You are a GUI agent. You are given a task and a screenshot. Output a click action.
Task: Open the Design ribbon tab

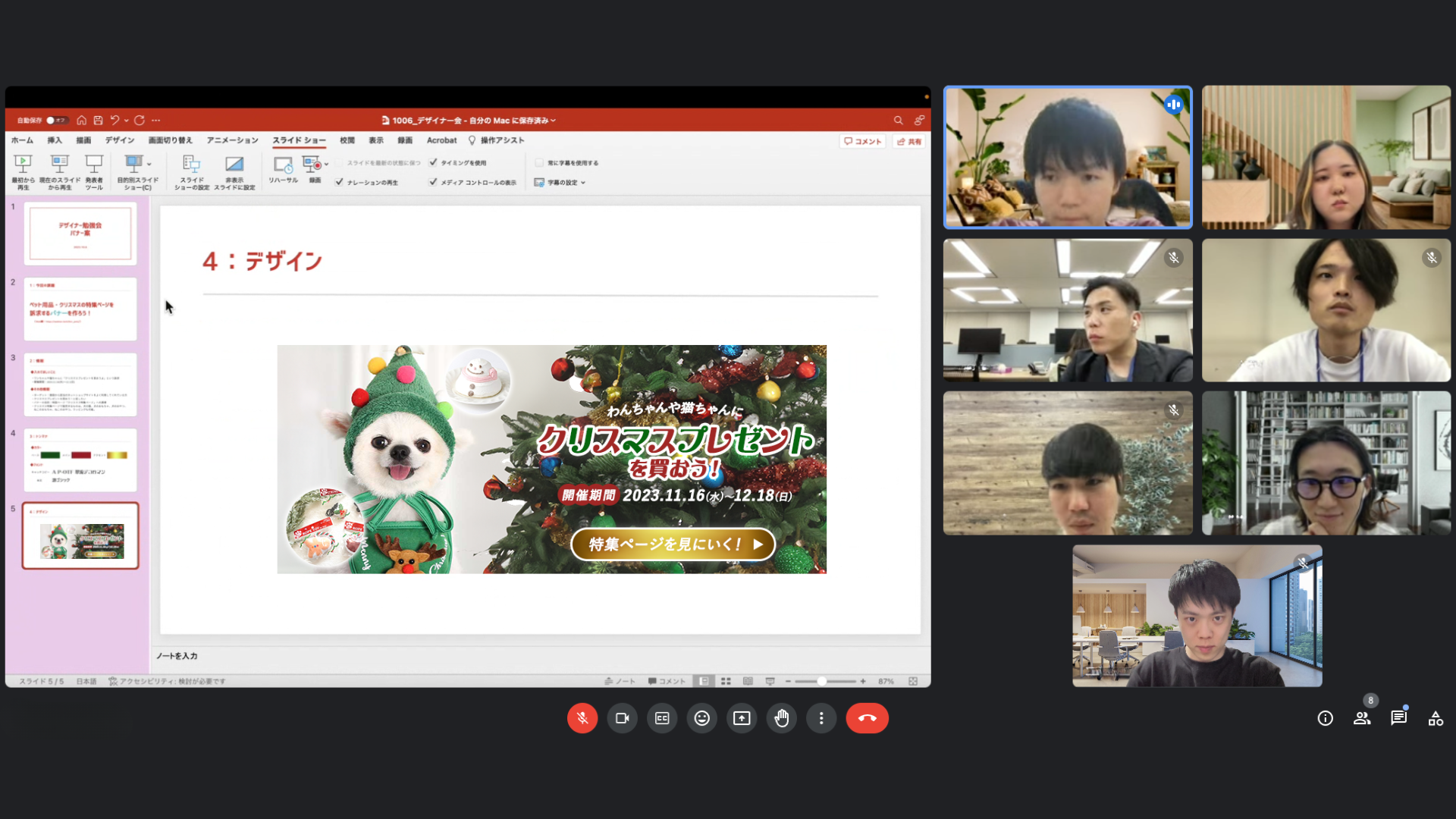[120, 140]
